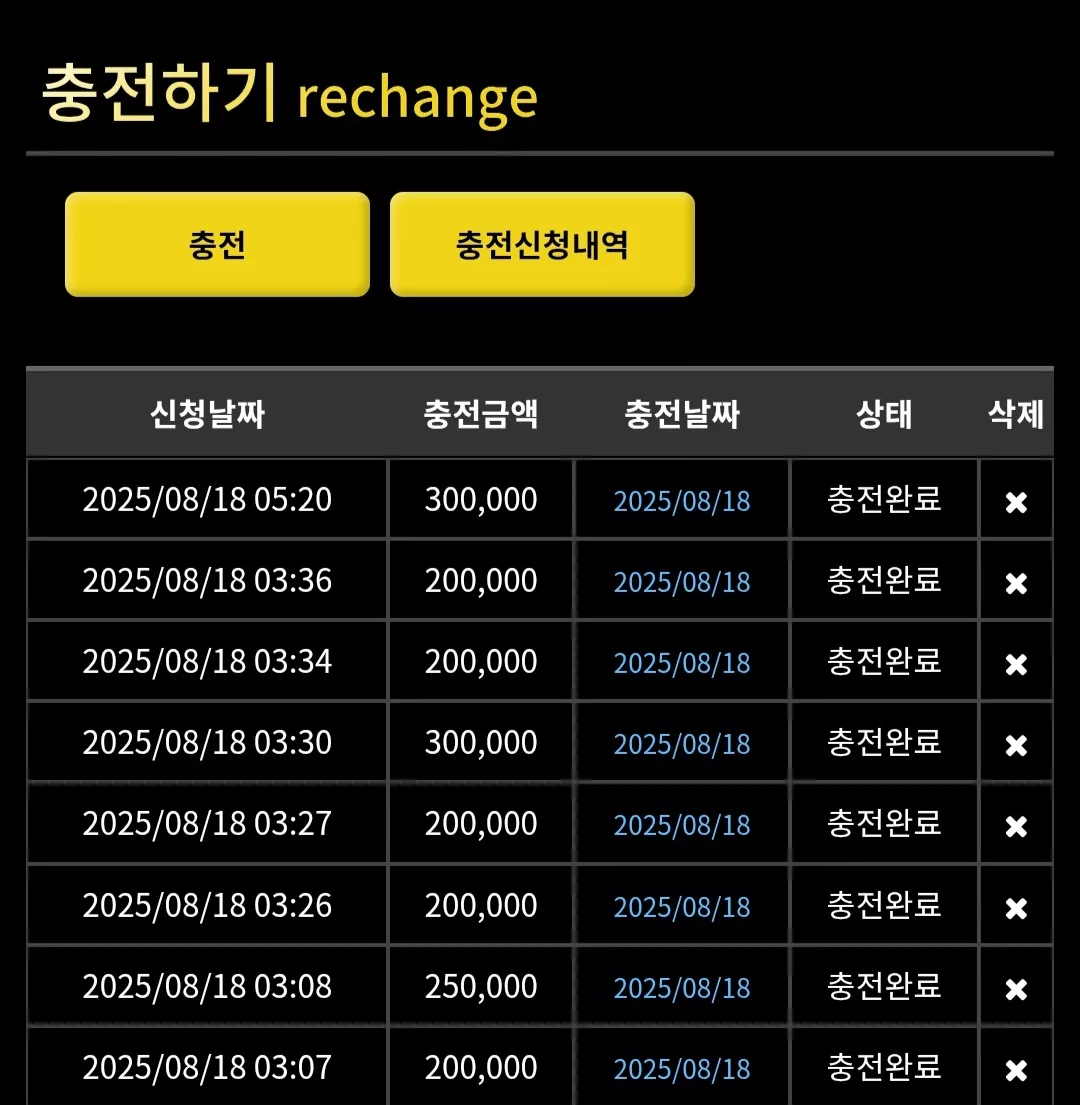
Task: Click the 신청날짜 column header
Action: coord(207,414)
